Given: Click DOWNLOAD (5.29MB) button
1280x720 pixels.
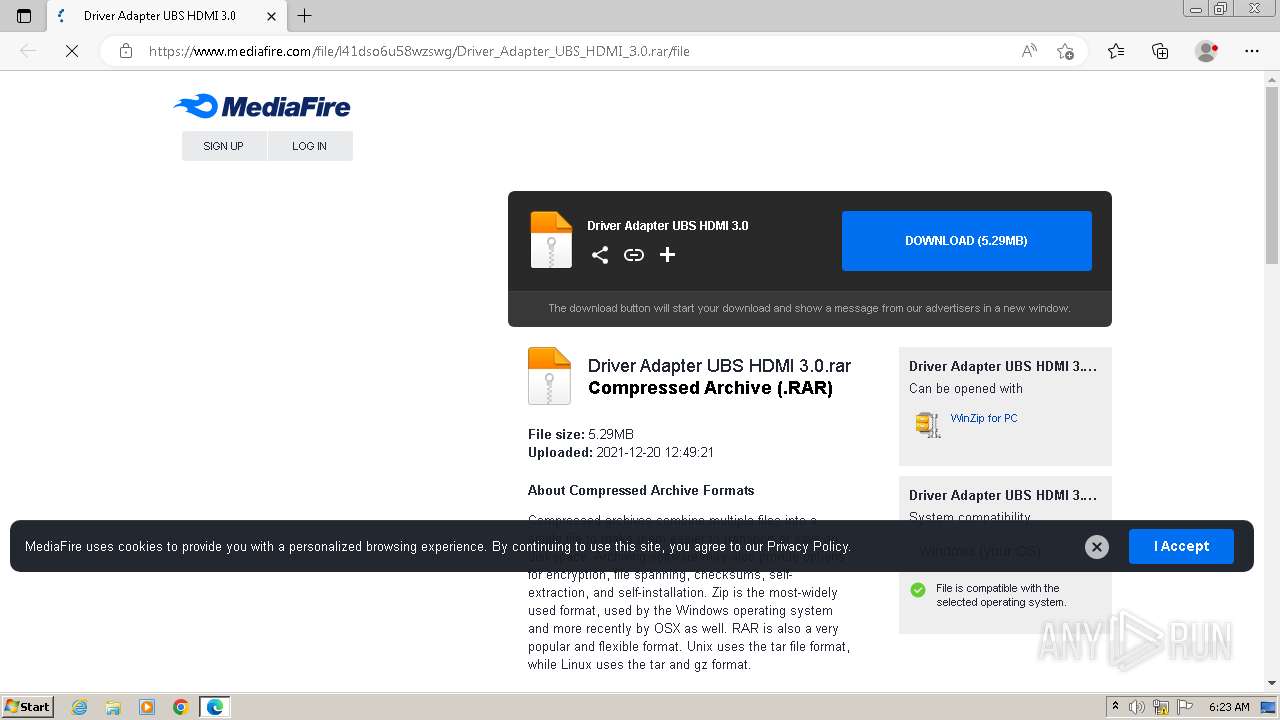Looking at the screenshot, I should pos(967,241).
